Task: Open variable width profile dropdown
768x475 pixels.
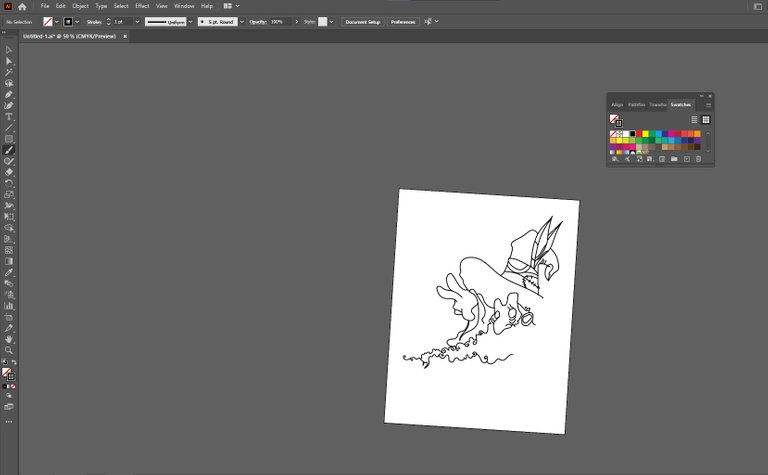Action: [x=191, y=22]
